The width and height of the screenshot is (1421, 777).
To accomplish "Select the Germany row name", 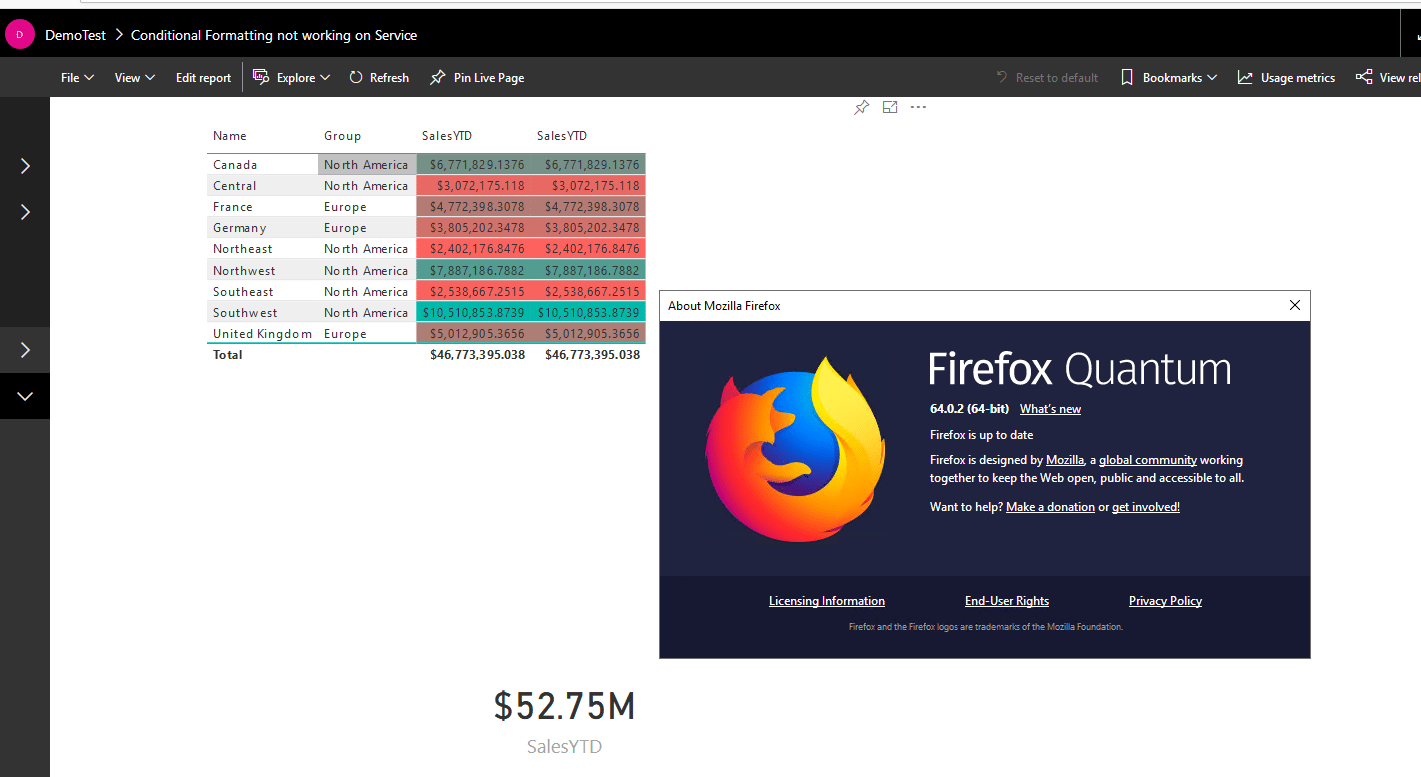I will pyautogui.click(x=240, y=228).
